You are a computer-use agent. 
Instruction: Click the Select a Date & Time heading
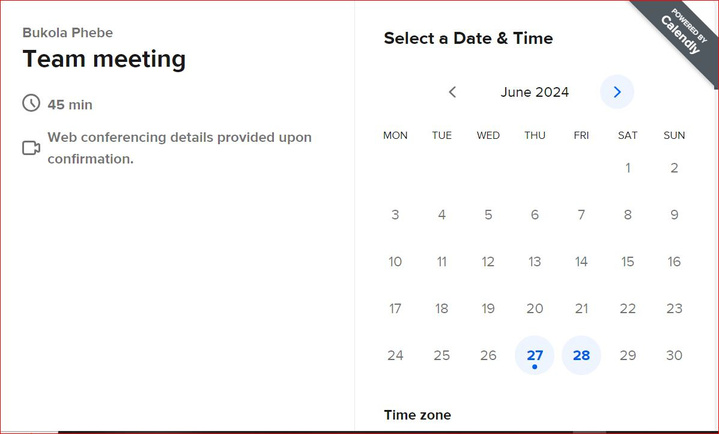(x=468, y=38)
